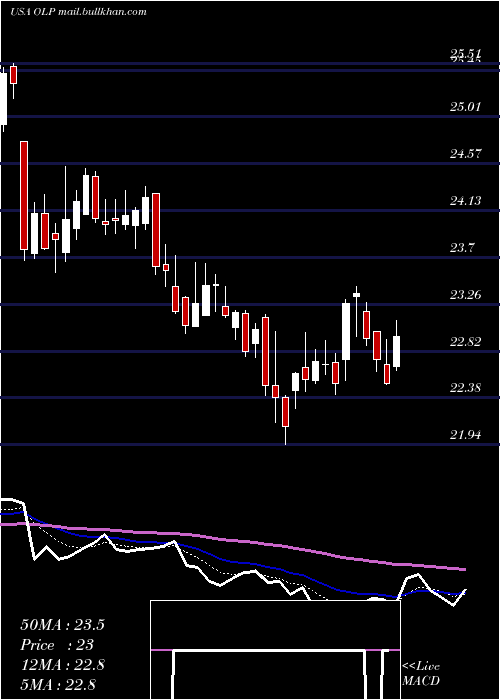Click the 'Price : 23' readout

pyautogui.click(x=57, y=645)
